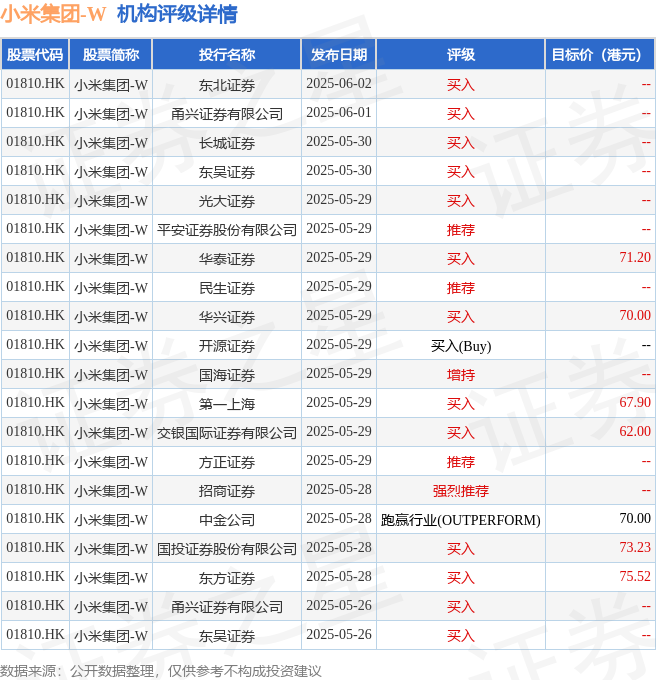This screenshot has height=680, width=656.
Task: Select the 国海证券 cell
Action: click(x=227, y=375)
